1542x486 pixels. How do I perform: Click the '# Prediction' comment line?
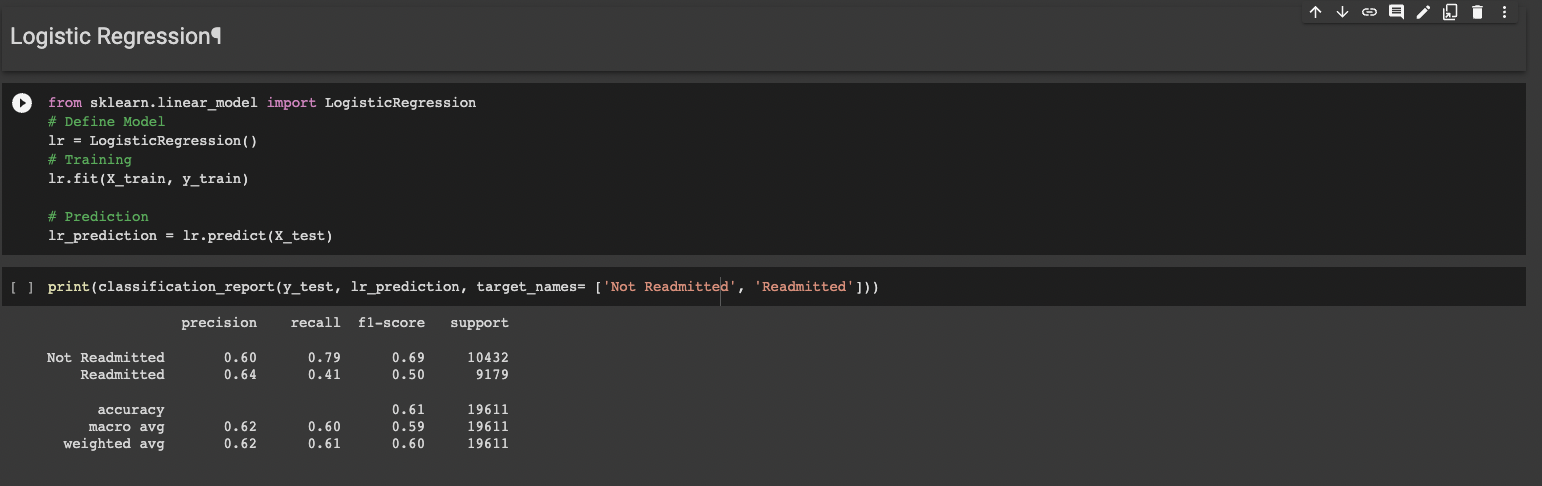click(98, 217)
